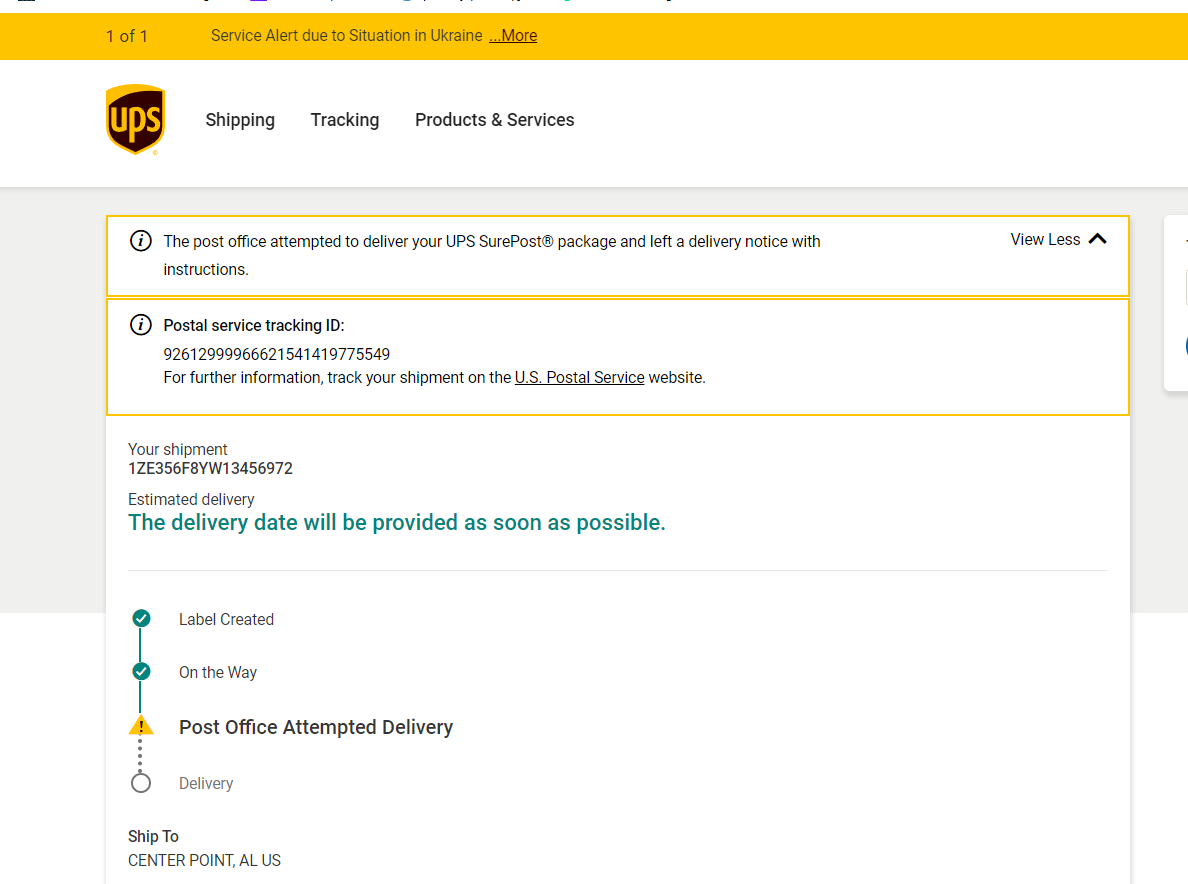
Task: Collapse details with the View Less chevron
Action: (1097, 239)
